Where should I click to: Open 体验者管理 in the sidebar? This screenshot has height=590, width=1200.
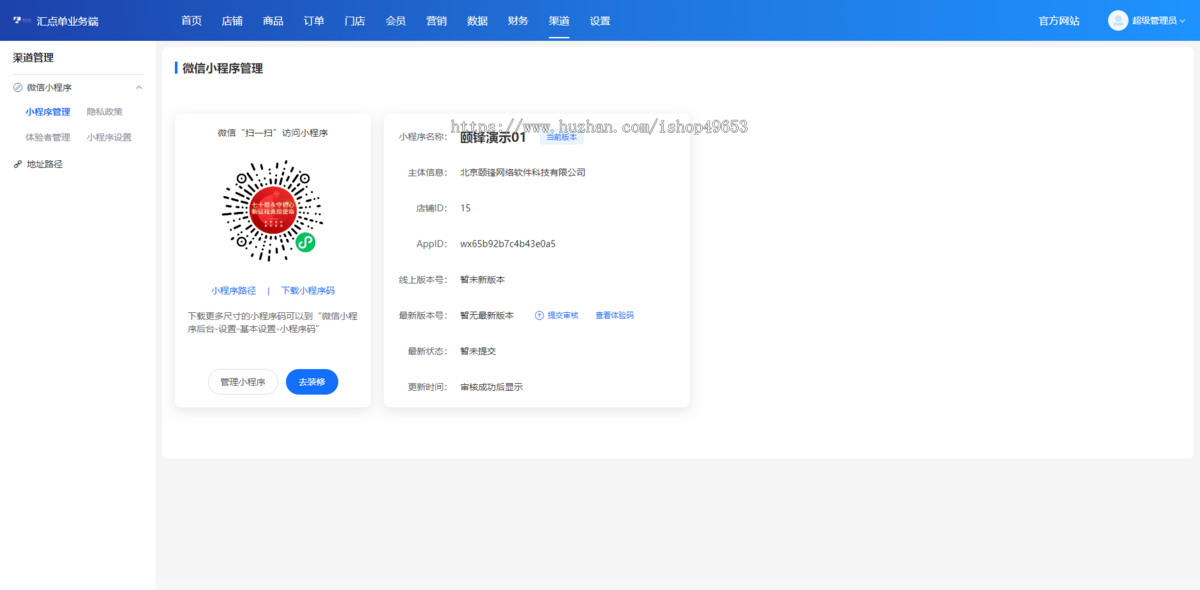click(48, 138)
